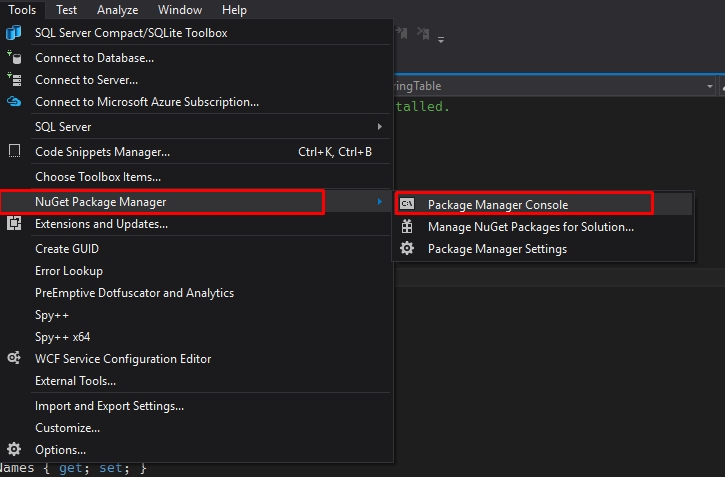Choose Connect to Server...

(197, 80)
